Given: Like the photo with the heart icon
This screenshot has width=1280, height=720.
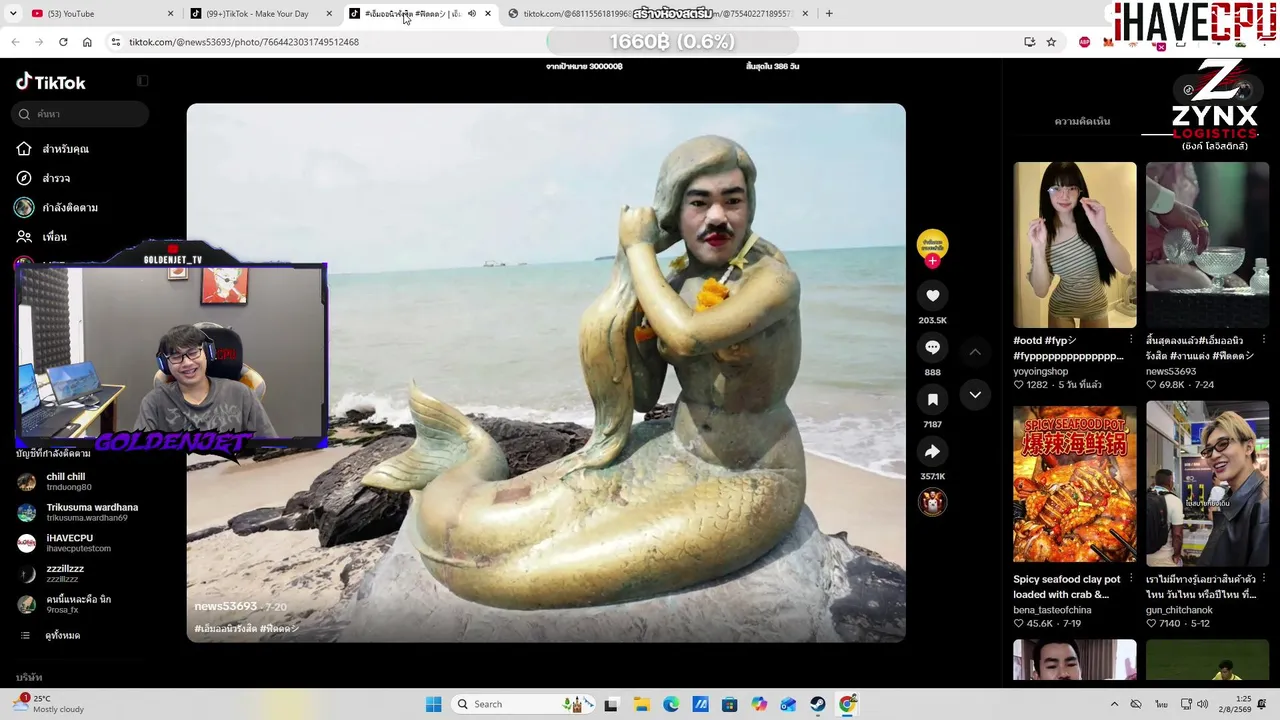Looking at the screenshot, I should [x=932, y=295].
